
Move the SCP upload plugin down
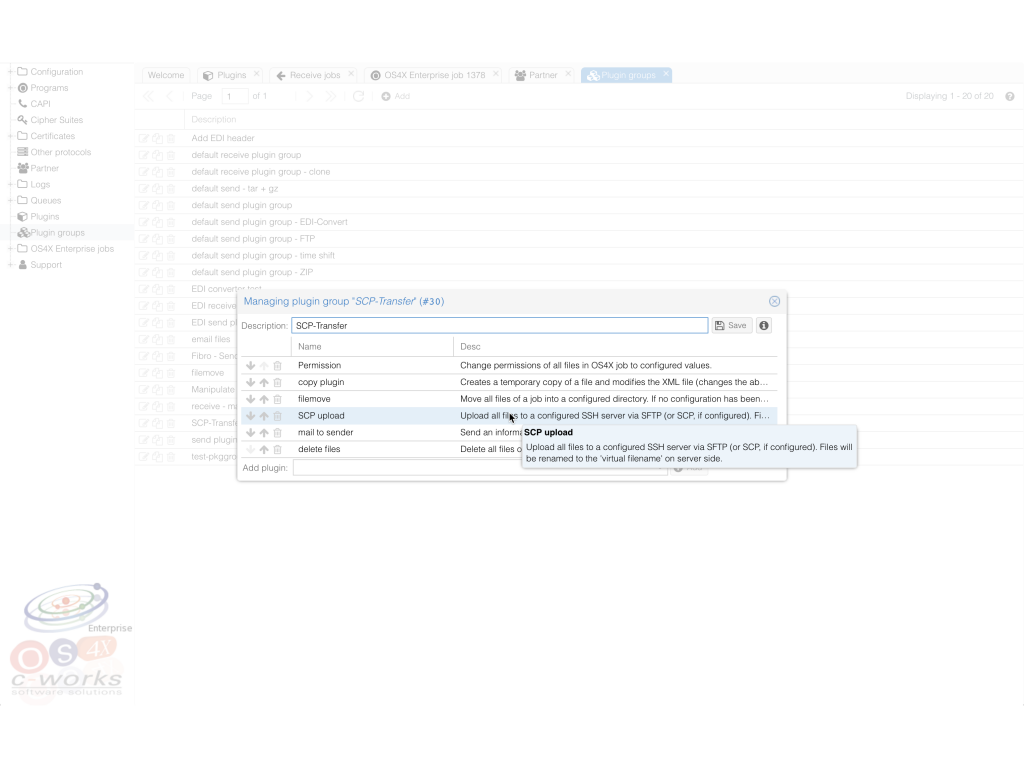pyautogui.click(x=250, y=415)
